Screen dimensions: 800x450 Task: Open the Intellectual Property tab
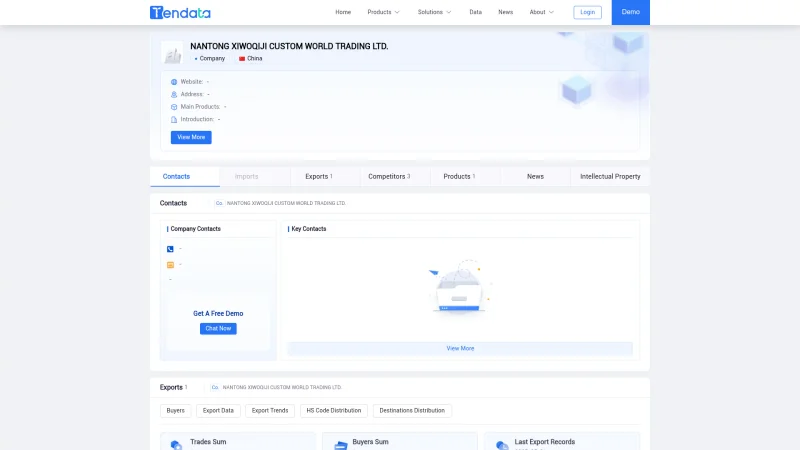(610, 177)
